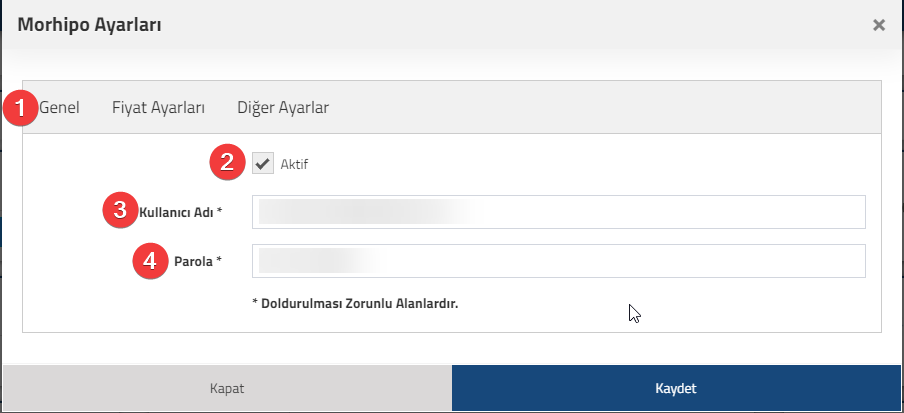
Task: Click the red number 2 badge
Action: (x=227, y=162)
